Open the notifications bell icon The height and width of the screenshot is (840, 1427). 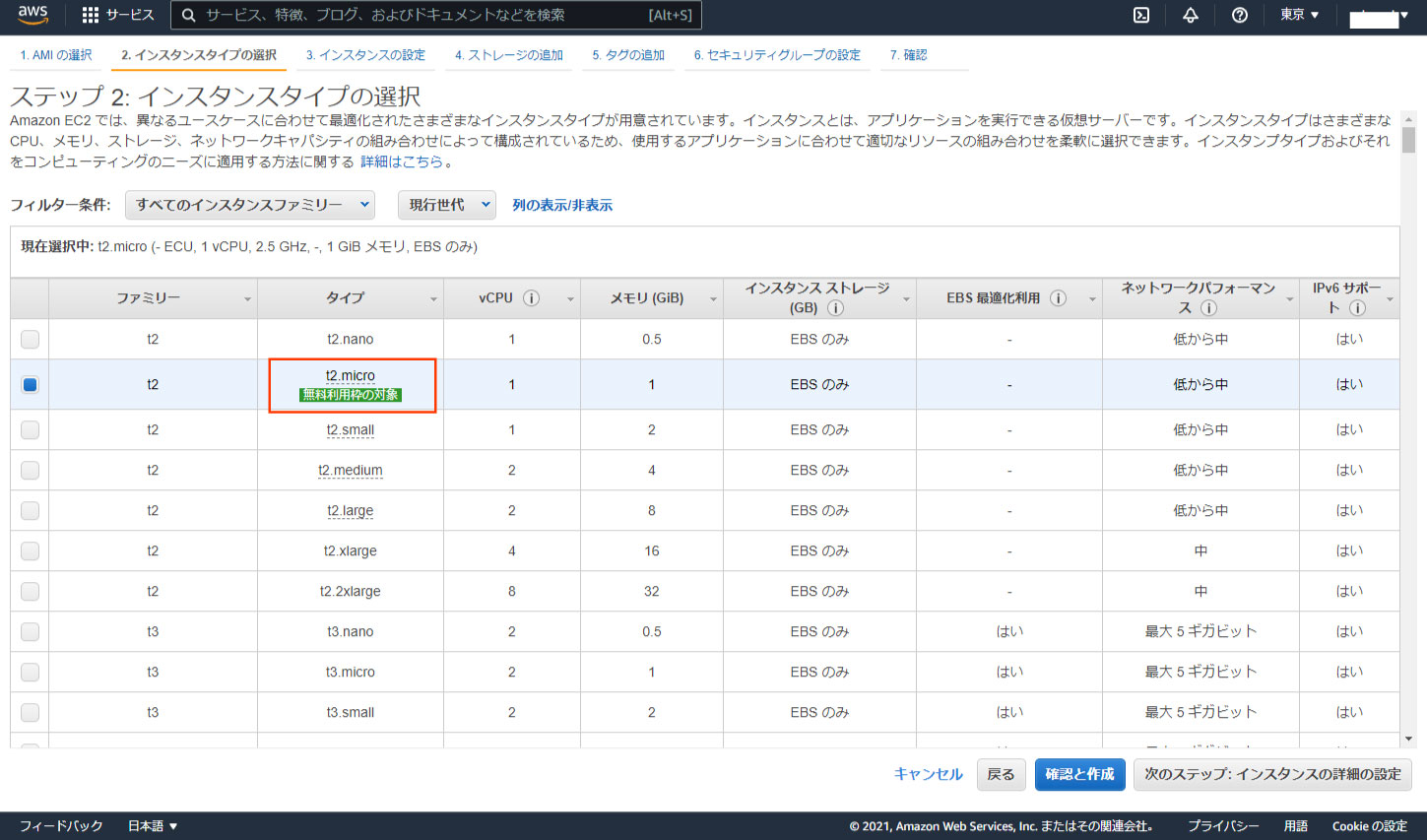click(1191, 15)
